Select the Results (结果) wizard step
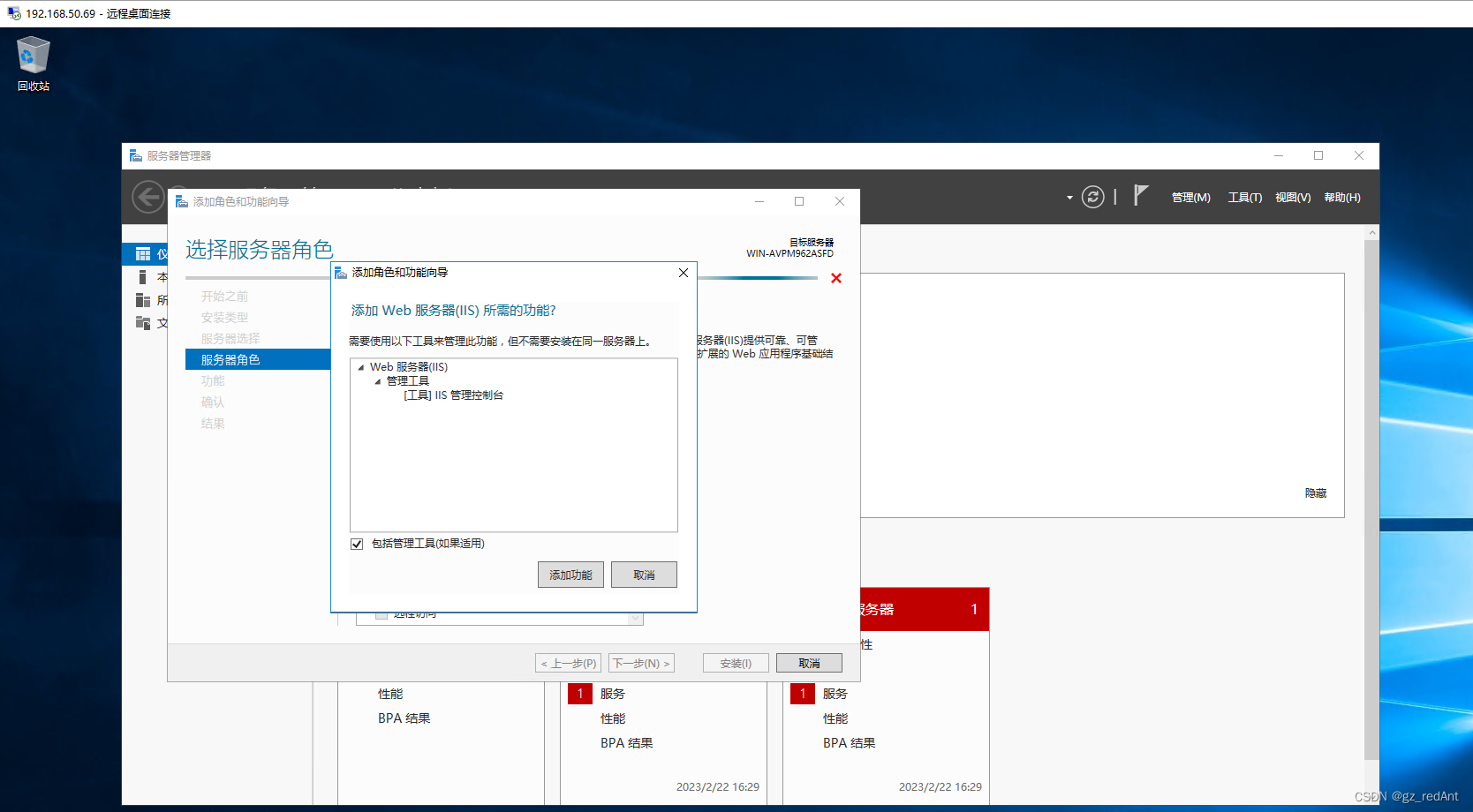Screen dimensions: 1473x812 pos(213,424)
